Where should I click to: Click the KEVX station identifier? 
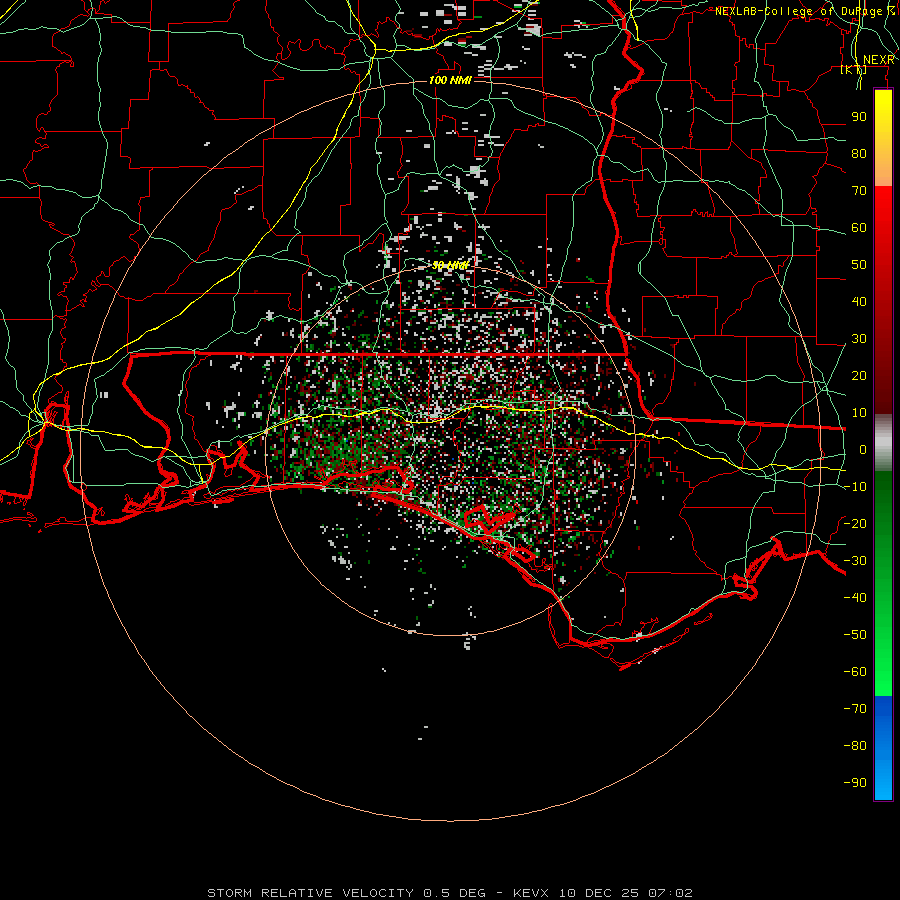click(531, 893)
